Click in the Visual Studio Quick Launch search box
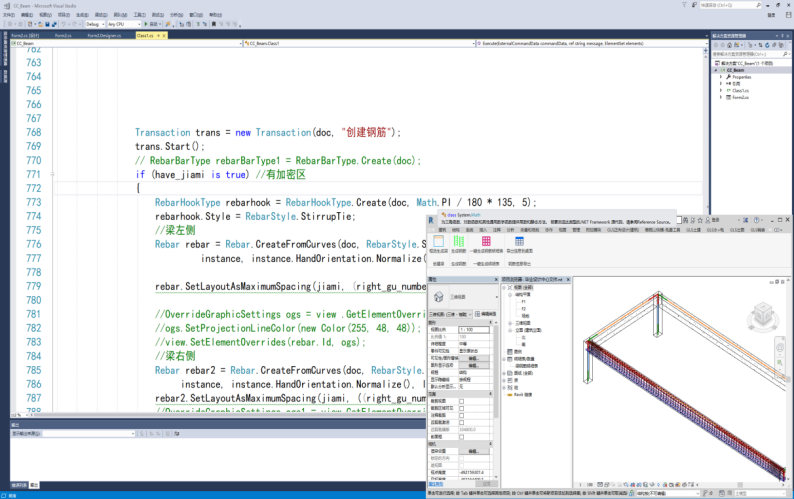Viewport: 794px width, 499px height. click(x=731, y=5)
